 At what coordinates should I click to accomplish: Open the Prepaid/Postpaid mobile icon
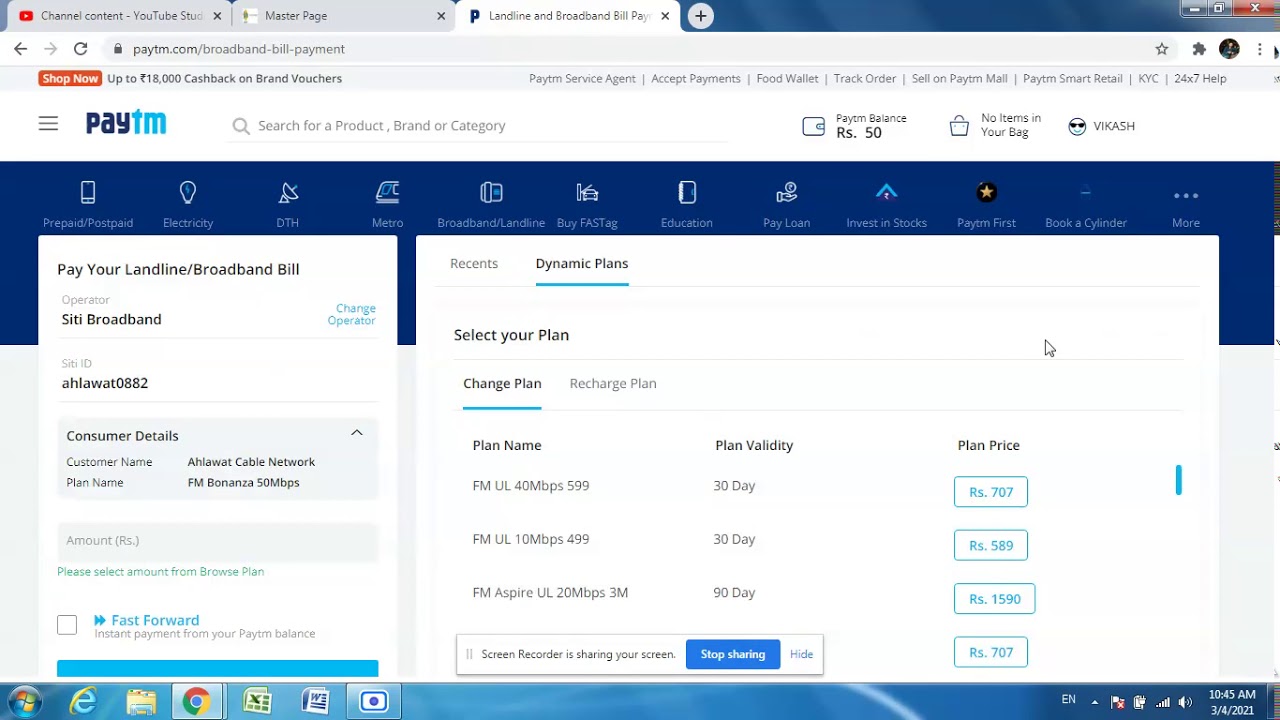(88, 192)
